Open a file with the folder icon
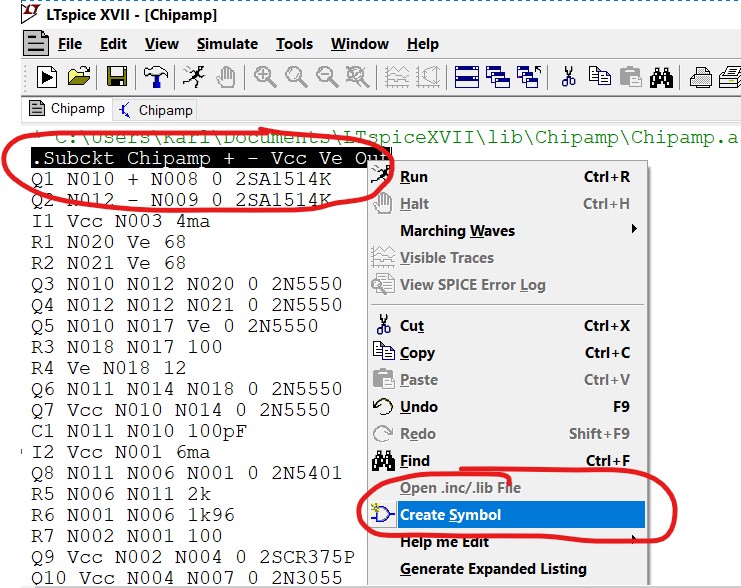This screenshot has height=588, width=741. click(x=79, y=77)
